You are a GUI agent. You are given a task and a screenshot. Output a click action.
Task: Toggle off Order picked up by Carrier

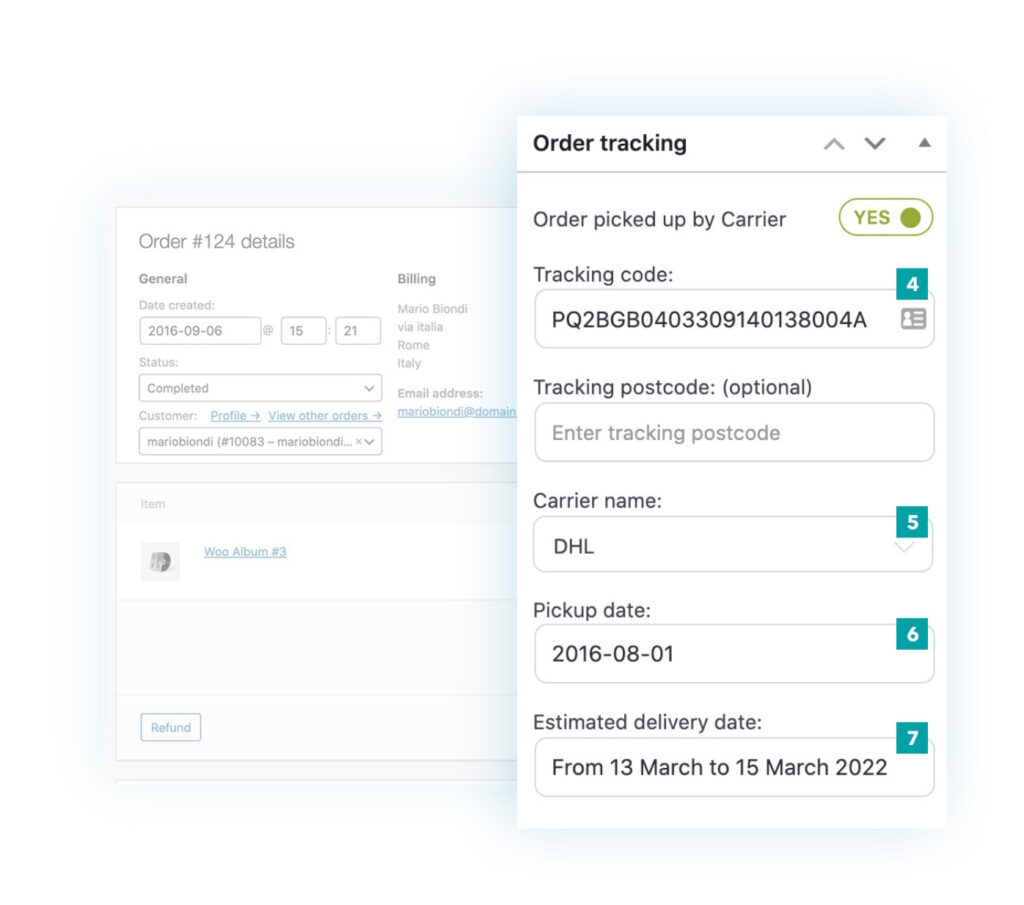(884, 217)
